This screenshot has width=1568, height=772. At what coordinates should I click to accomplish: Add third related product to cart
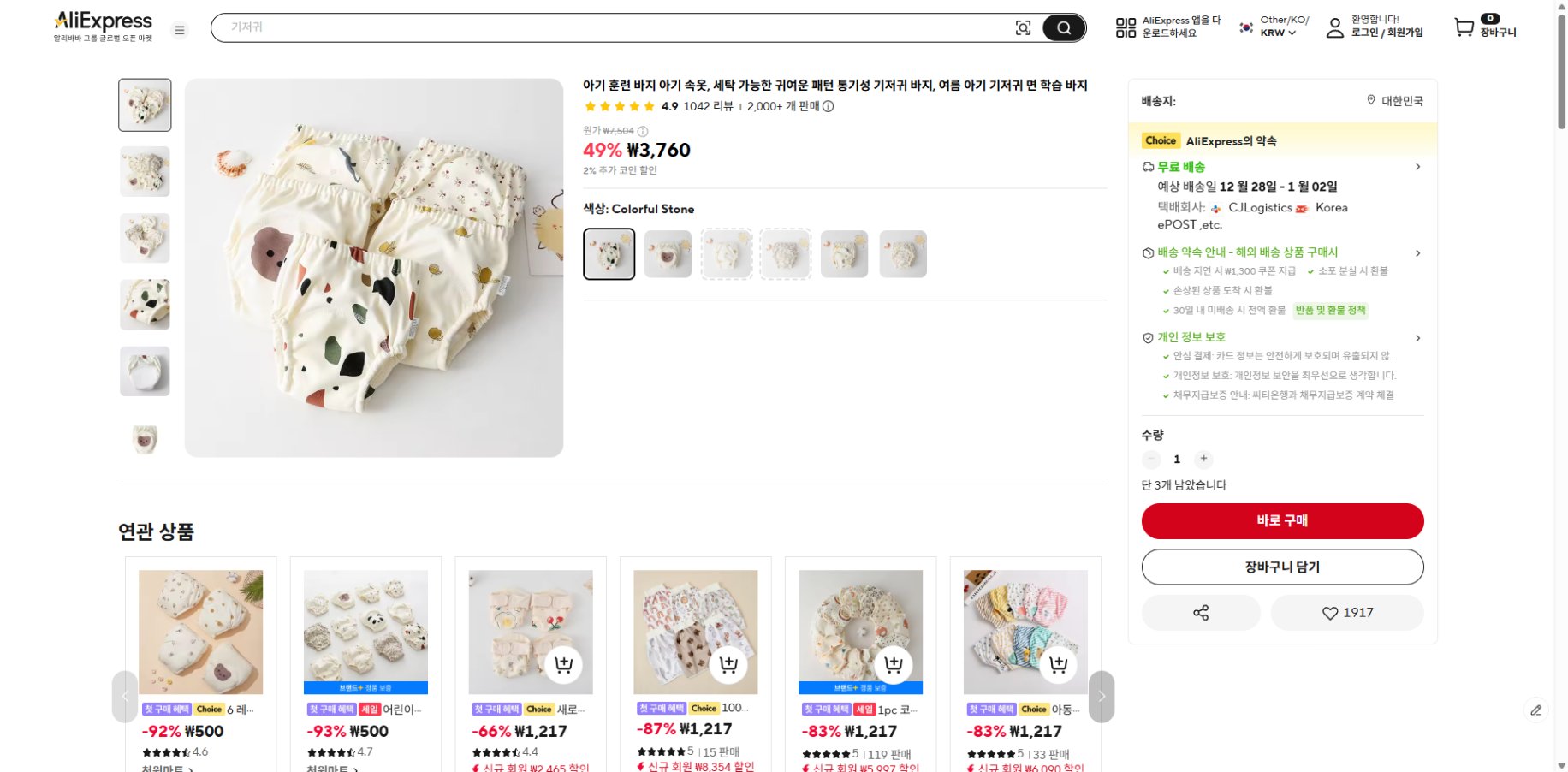click(x=563, y=665)
